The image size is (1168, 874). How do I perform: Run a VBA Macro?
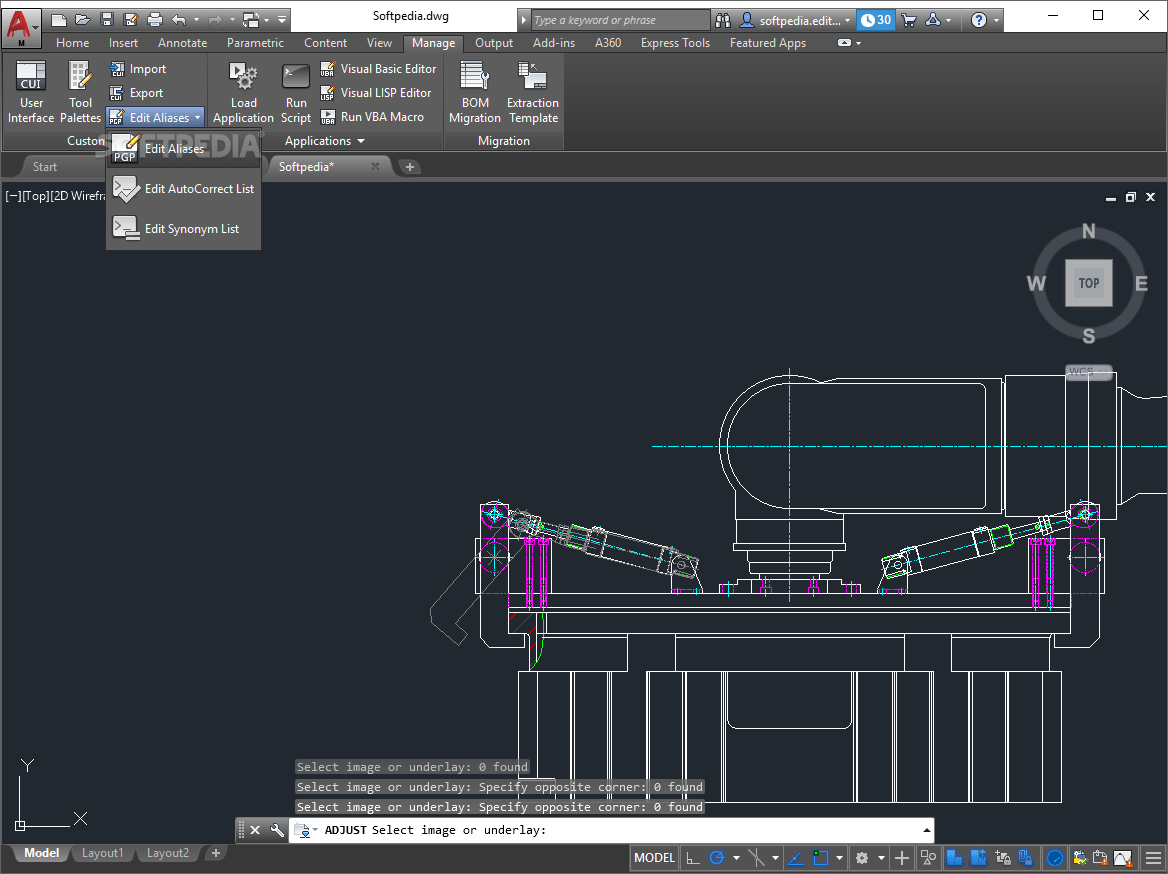(378, 117)
